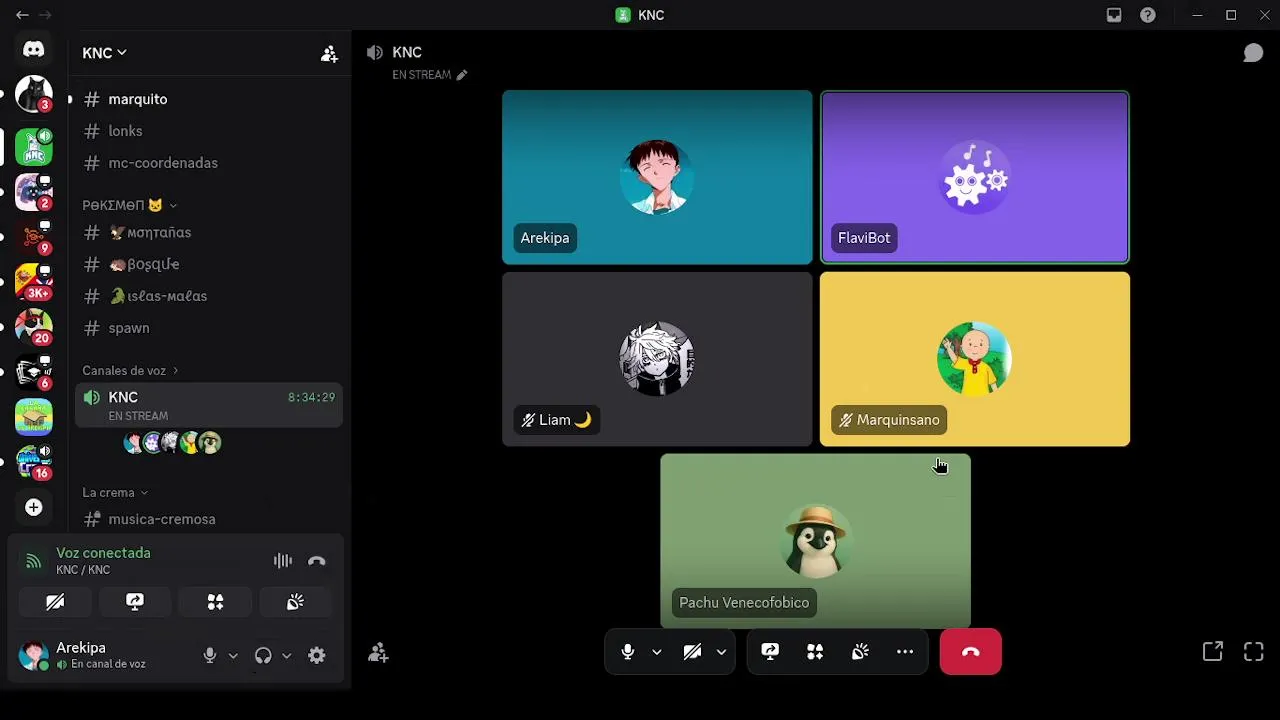Invite friends icon at bottom of call
Screen dimensions: 1280x720
378,653
